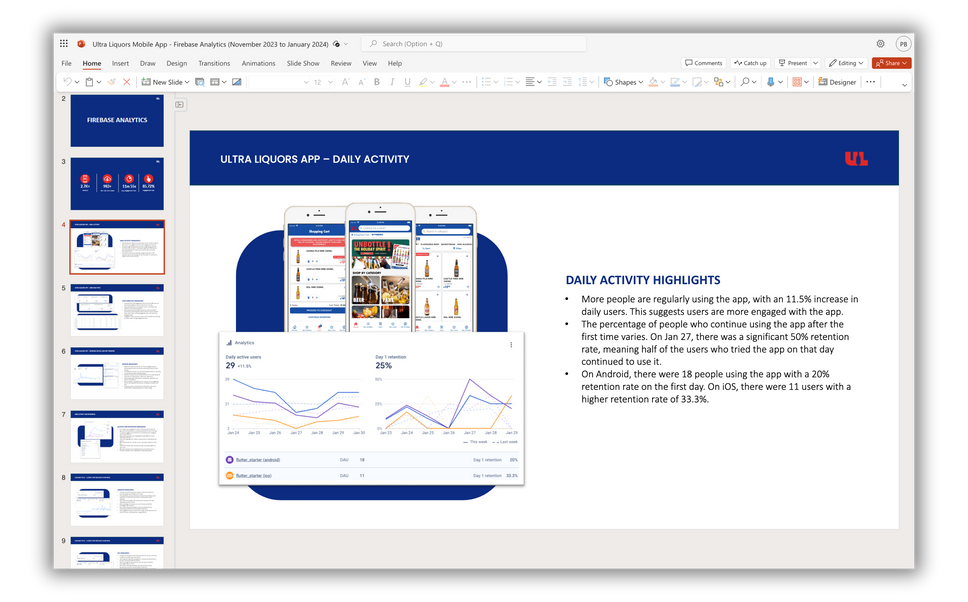Expand the Undo dropdown arrow
This screenshot has width=968, height=602.
pos(77,82)
